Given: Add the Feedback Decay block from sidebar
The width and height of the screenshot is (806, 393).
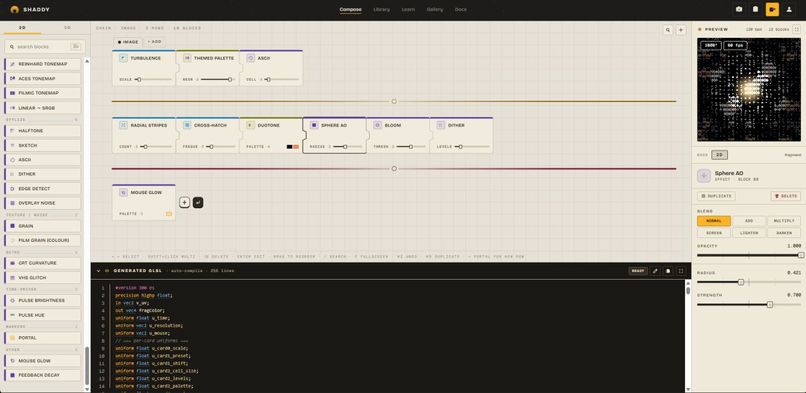Looking at the screenshot, I should click(43, 376).
